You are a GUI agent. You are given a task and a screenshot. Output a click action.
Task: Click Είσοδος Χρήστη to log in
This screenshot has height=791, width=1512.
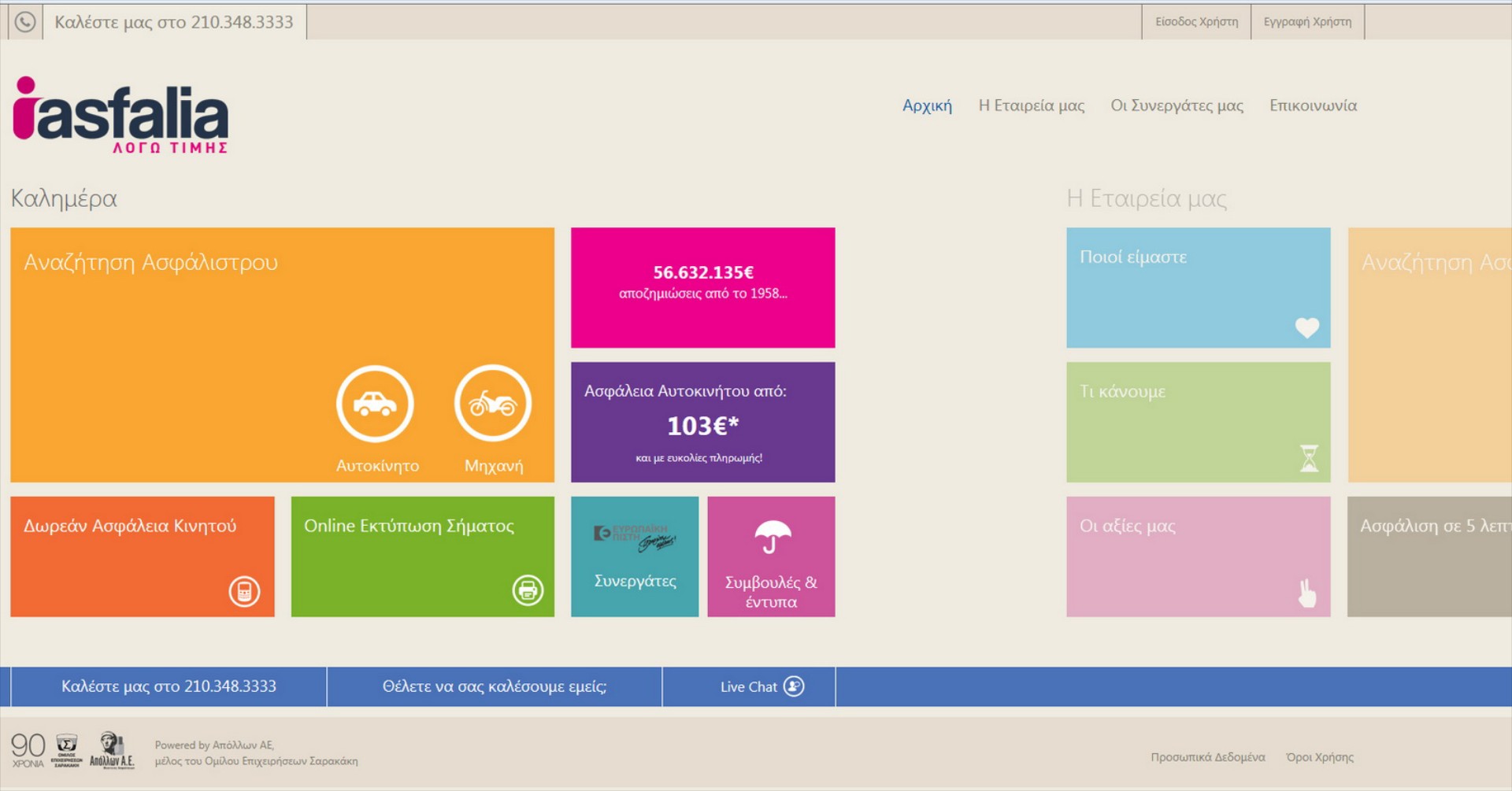(x=1196, y=22)
